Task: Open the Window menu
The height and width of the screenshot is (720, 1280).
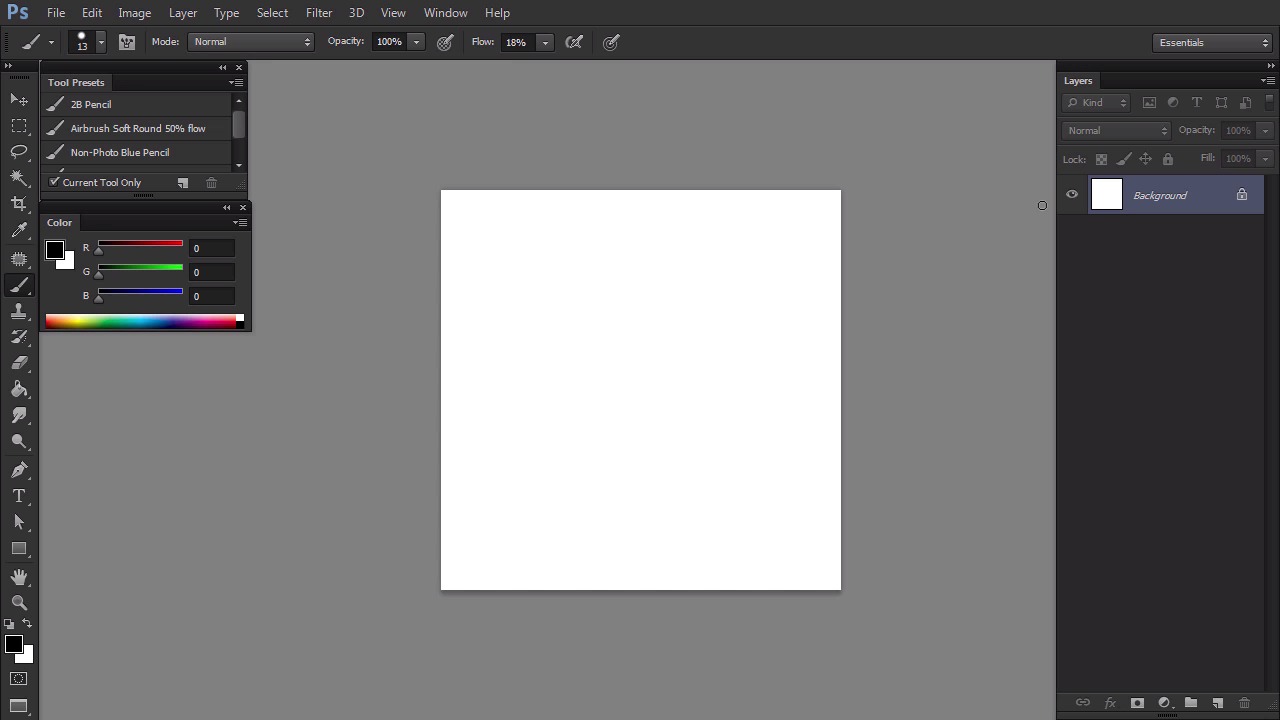Action: coord(445,13)
